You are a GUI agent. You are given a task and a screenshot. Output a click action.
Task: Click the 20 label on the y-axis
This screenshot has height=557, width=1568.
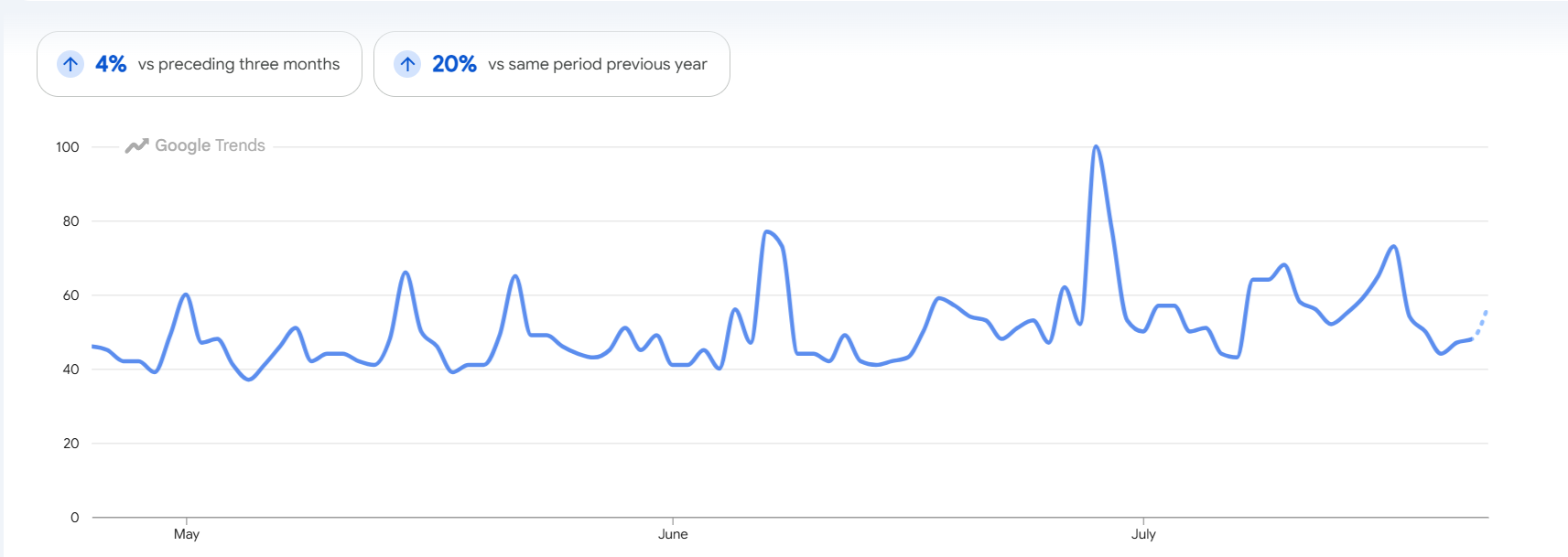click(x=71, y=443)
